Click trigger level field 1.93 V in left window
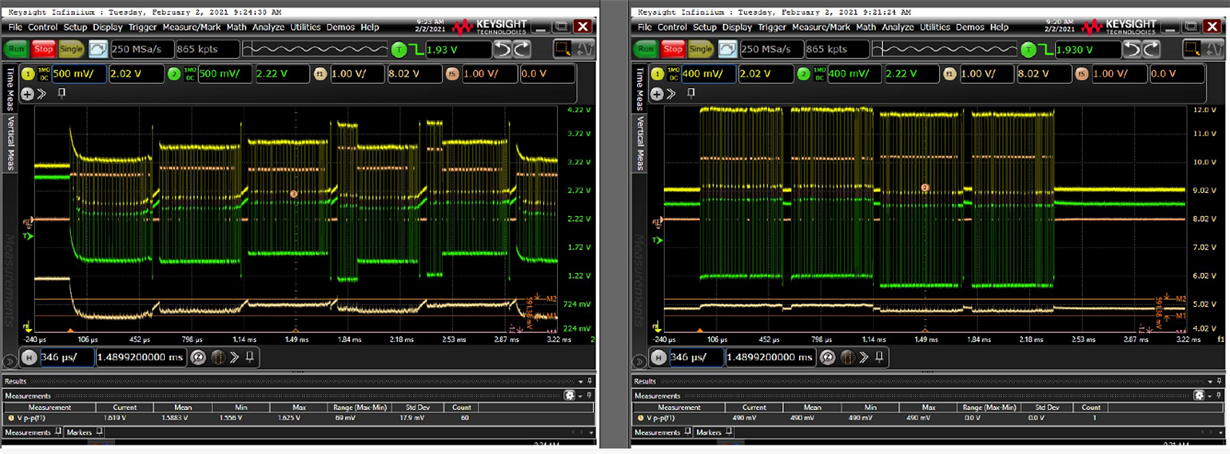 coord(458,49)
